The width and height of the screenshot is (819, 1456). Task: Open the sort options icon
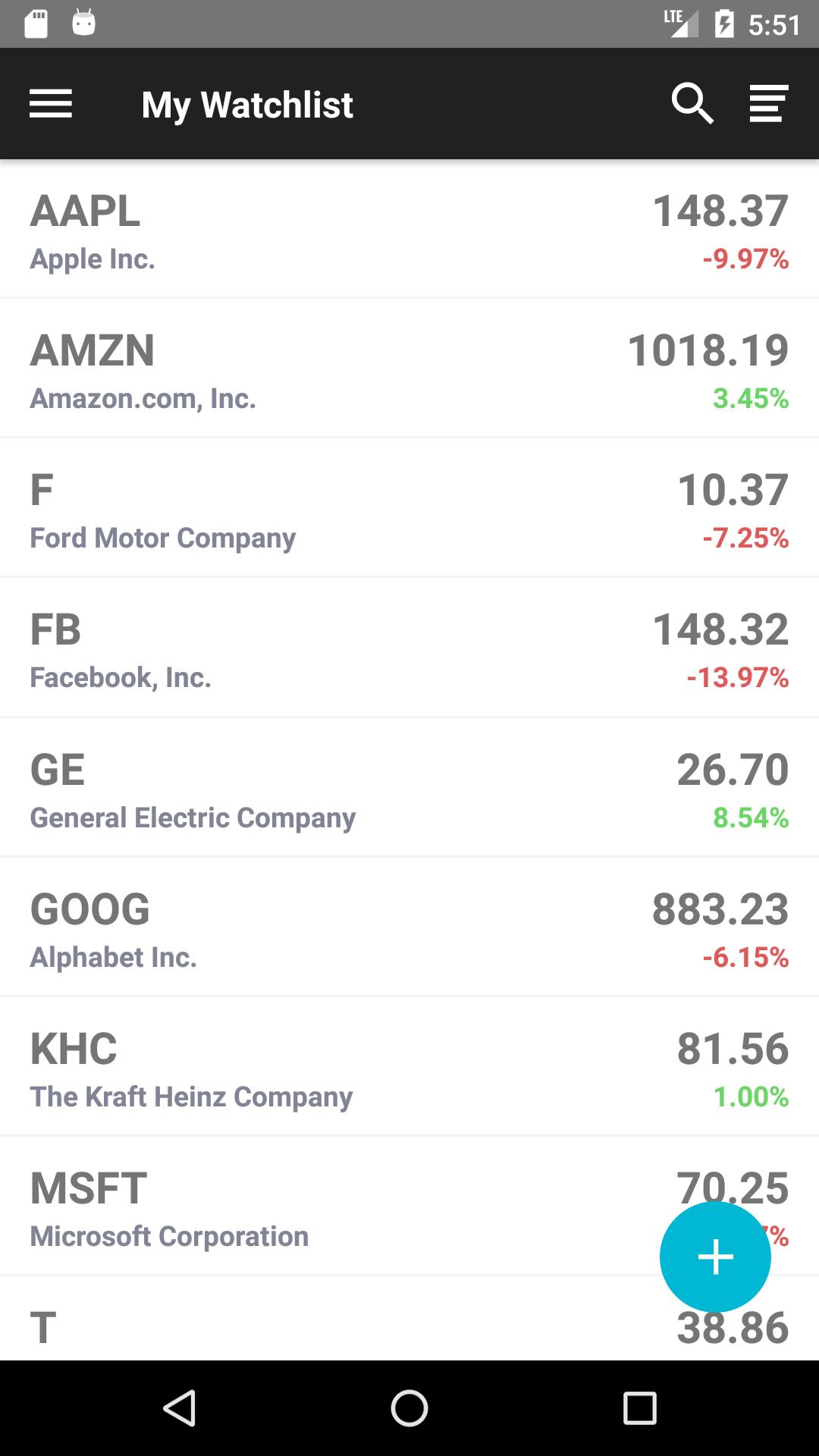[767, 104]
